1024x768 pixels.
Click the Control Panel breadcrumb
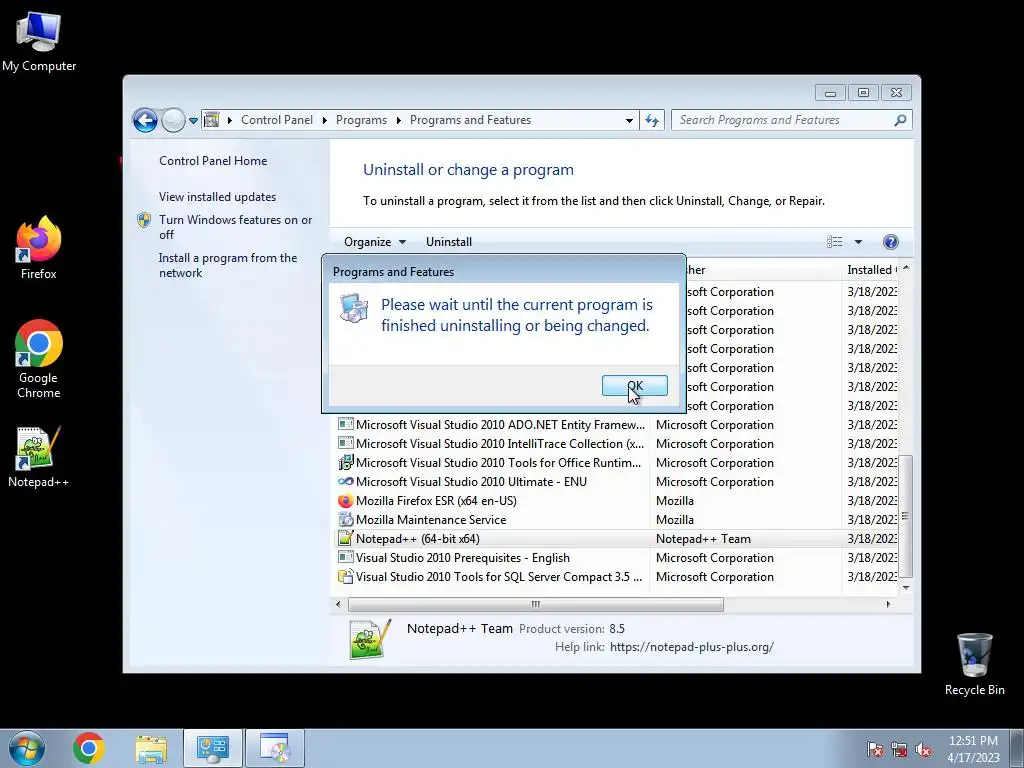coord(277,120)
